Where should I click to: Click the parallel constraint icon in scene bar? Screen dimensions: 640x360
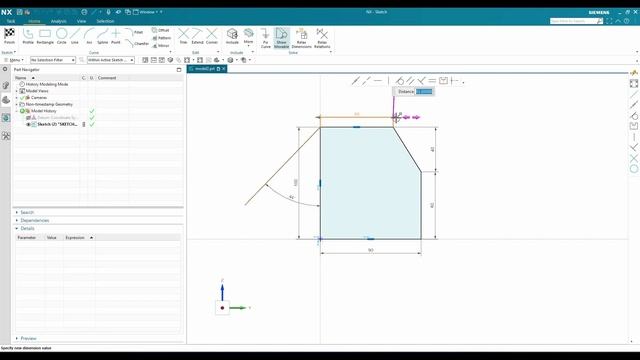pos(410,81)
